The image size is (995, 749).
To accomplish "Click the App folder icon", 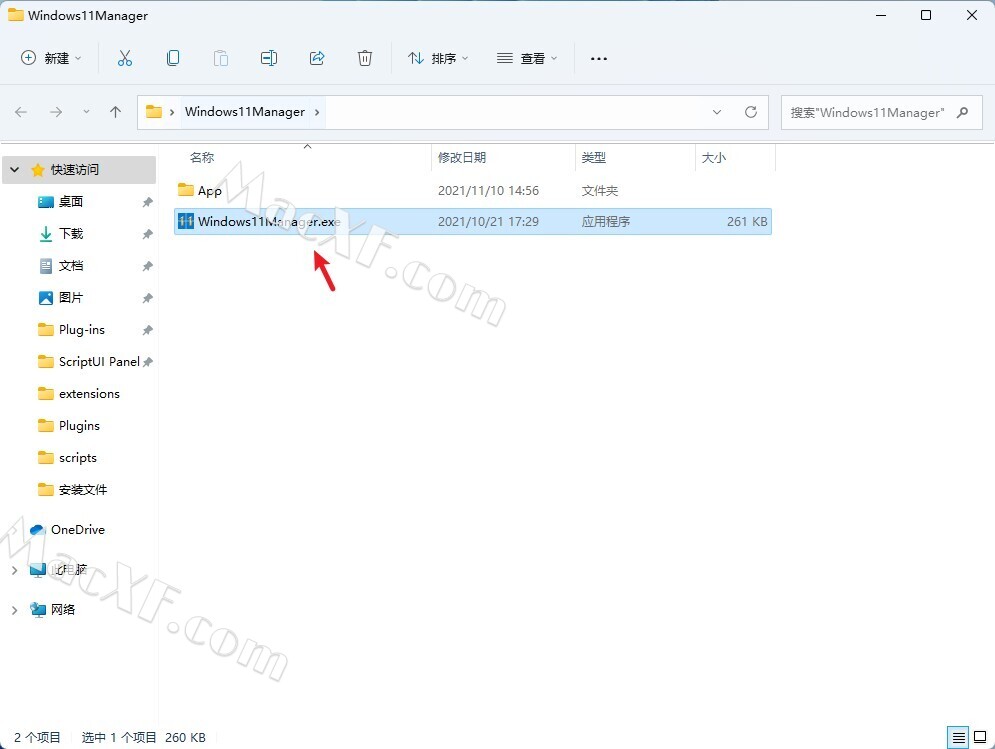I will tap(185, 190).
